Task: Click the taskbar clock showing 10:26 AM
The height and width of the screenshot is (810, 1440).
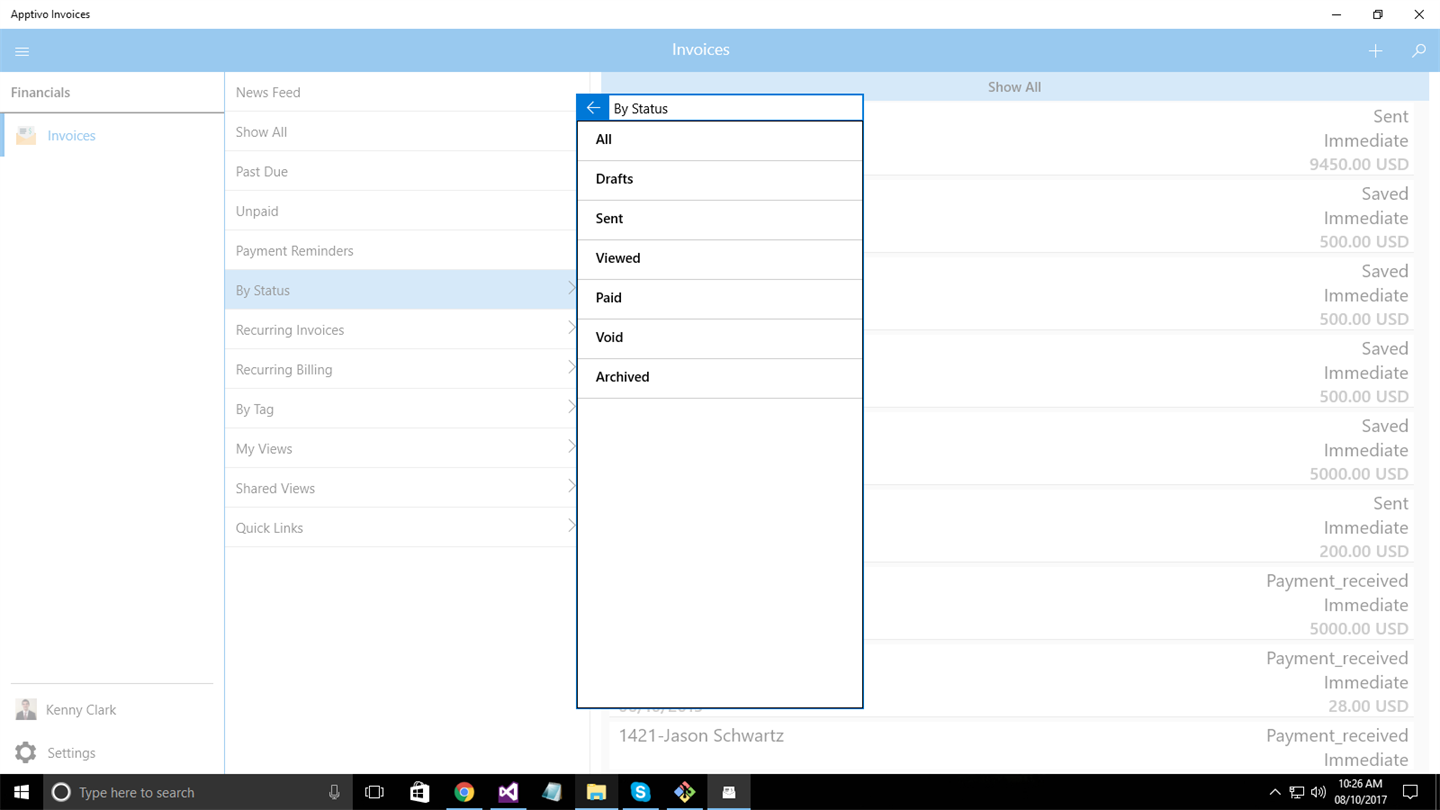Action: [1360, 792]
